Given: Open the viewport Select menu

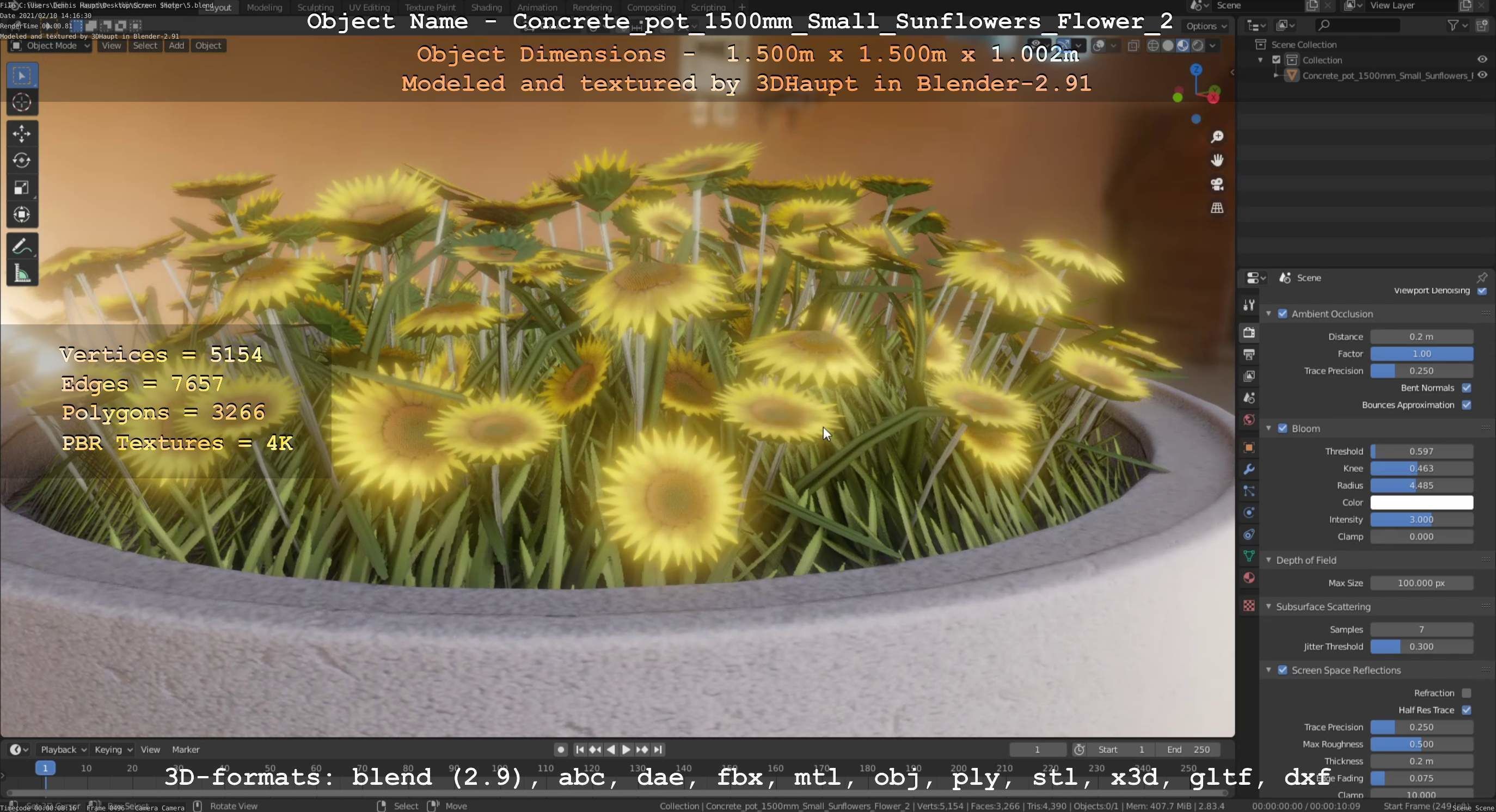Looking at the screenshot, I should (x=145, y=46).
